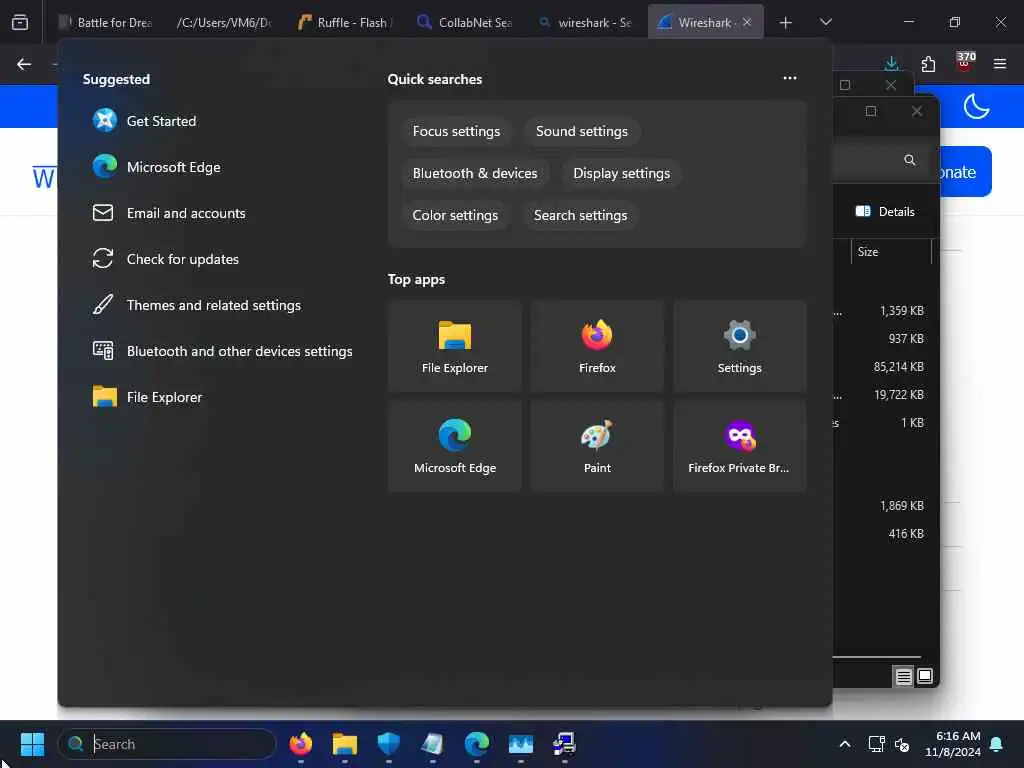The image size is (1024, 768).
Task: Select Search settings quick search
Action: (580, 215)
